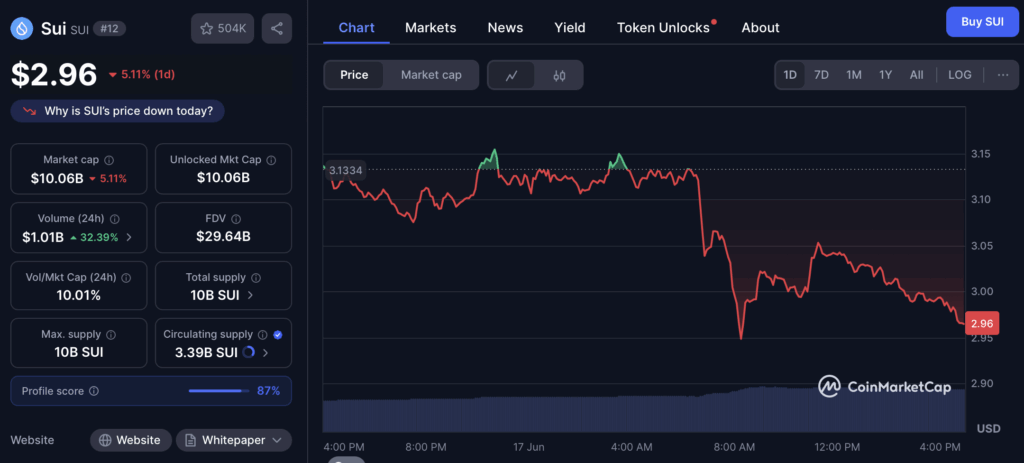Open the Markets tab
This screenshot has width=1024, height=463.
[x=430, y=27]
